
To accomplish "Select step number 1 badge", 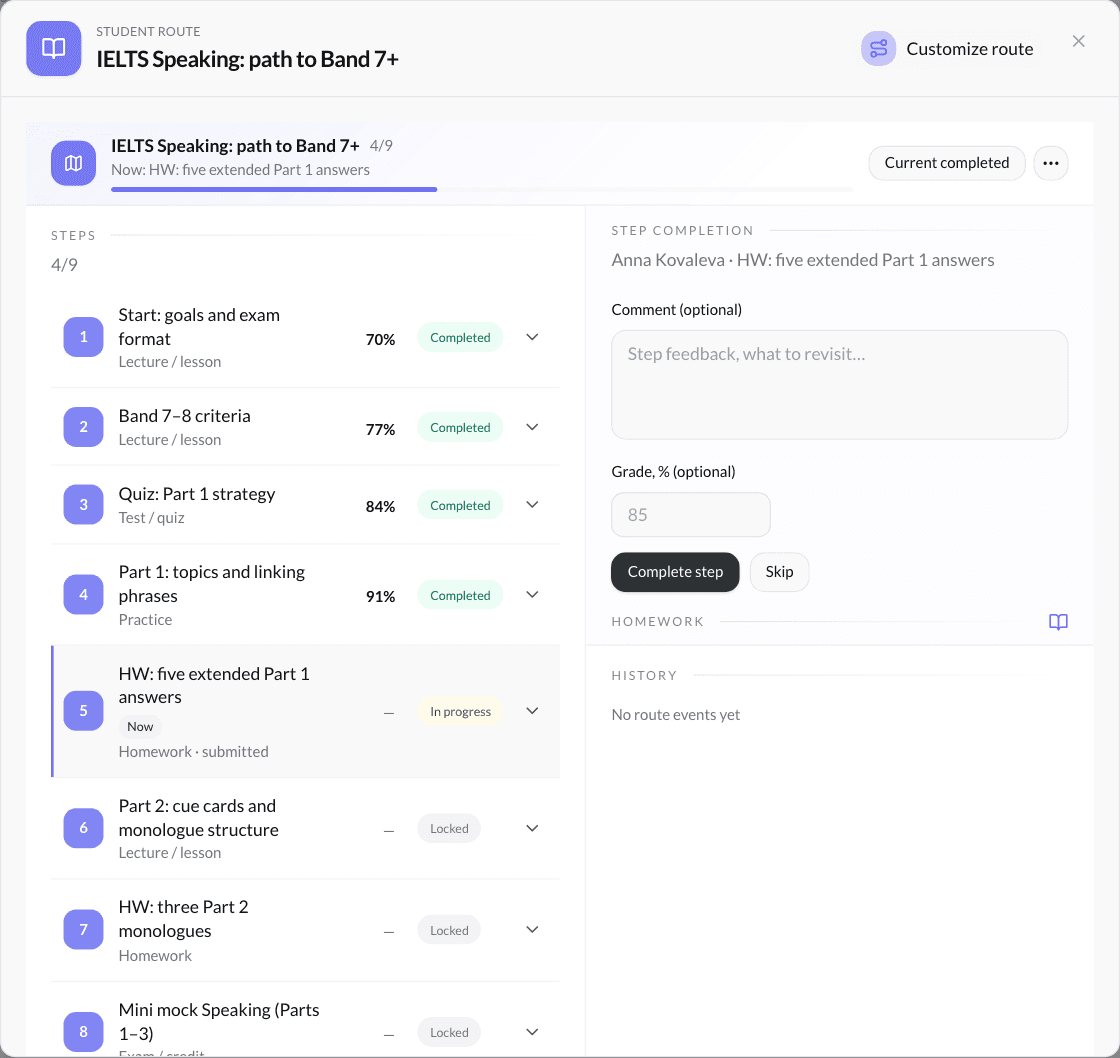I will (84, 337).
